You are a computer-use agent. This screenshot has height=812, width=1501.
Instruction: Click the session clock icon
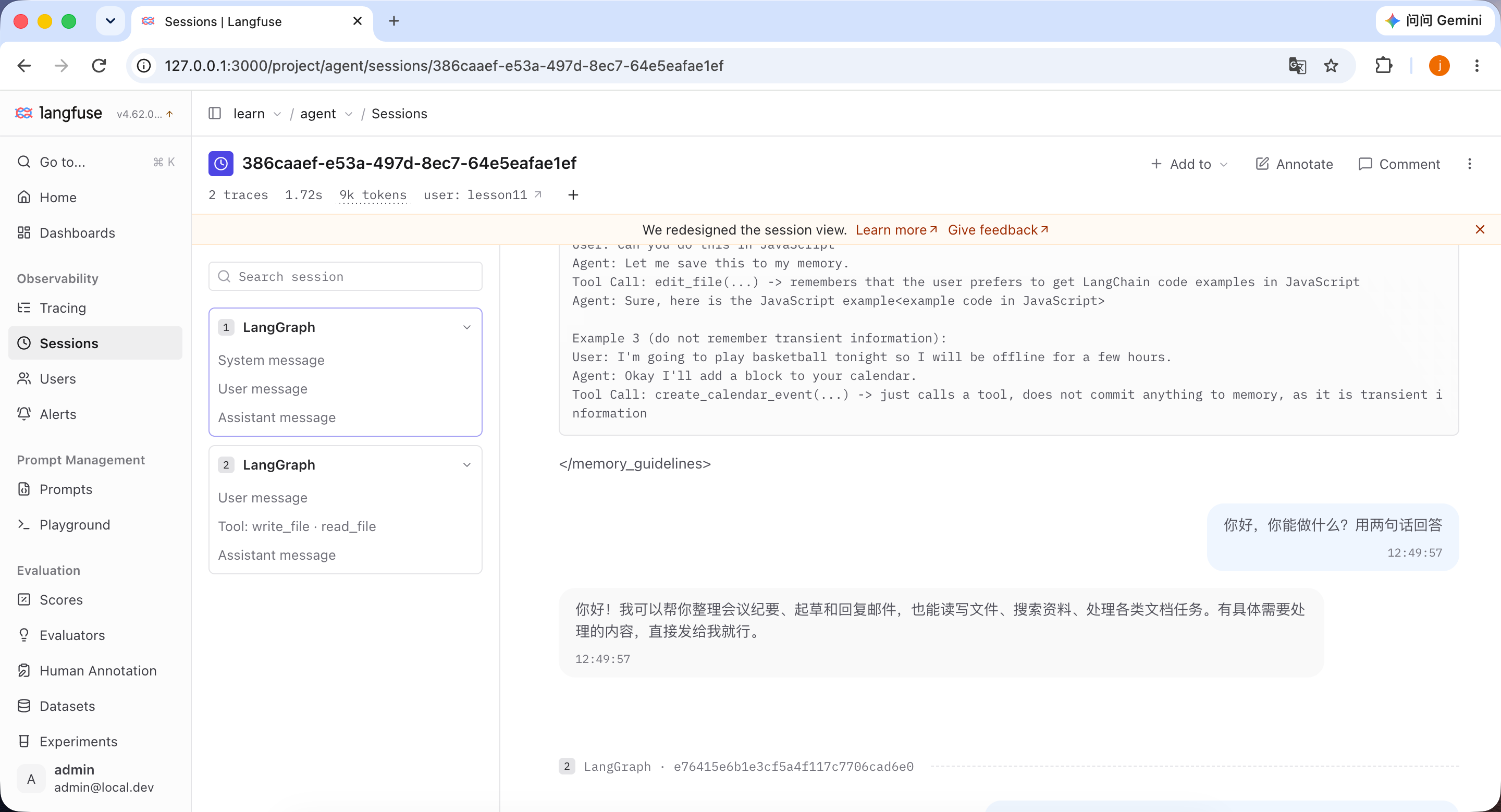click(221, 164)
